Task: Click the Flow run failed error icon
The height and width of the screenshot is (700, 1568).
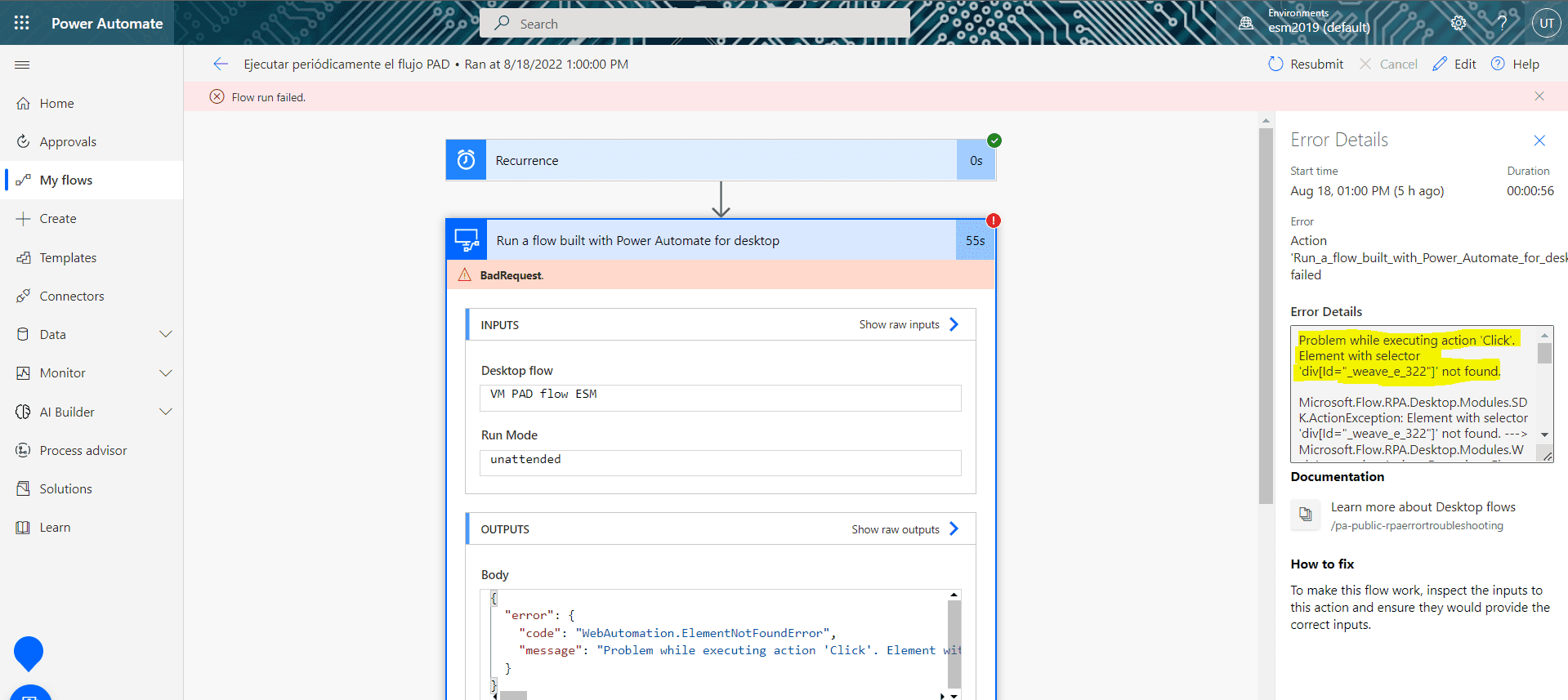Action: (x=217, y=96)
